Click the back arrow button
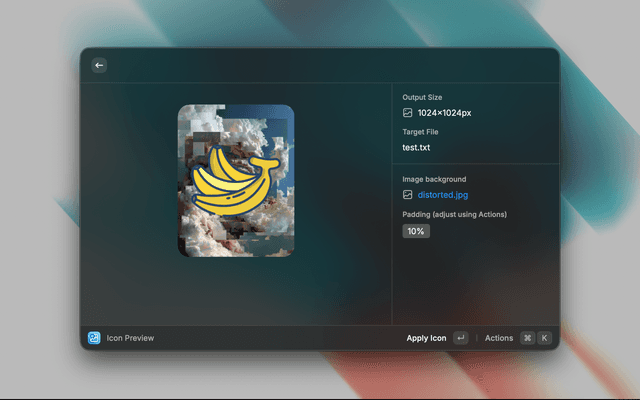Screen dimensions: 640x400 point(99,65)
